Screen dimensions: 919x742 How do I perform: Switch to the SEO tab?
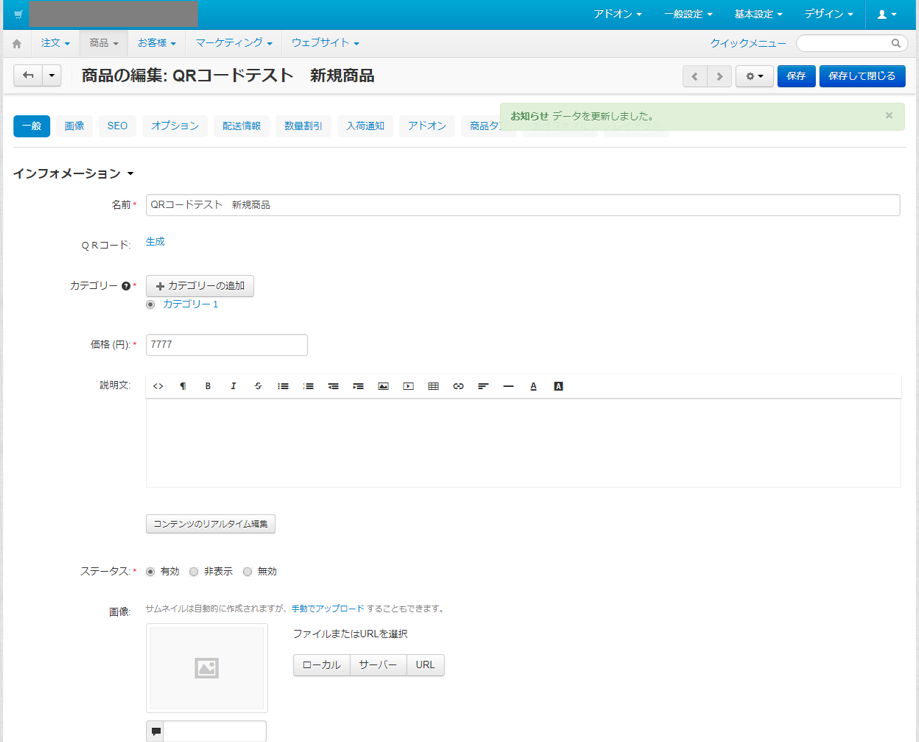pyautogui.click(x=117, y=126)
